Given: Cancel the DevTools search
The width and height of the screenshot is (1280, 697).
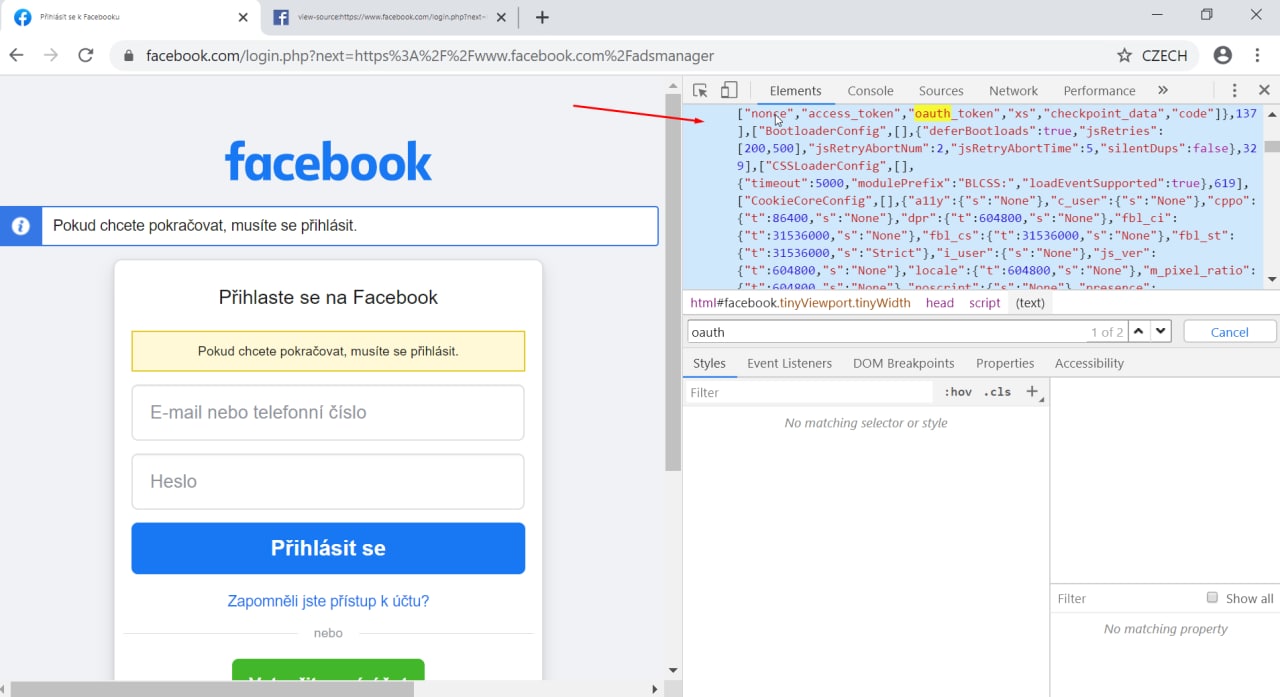Looking at the screenshot, I should 1230,332.
